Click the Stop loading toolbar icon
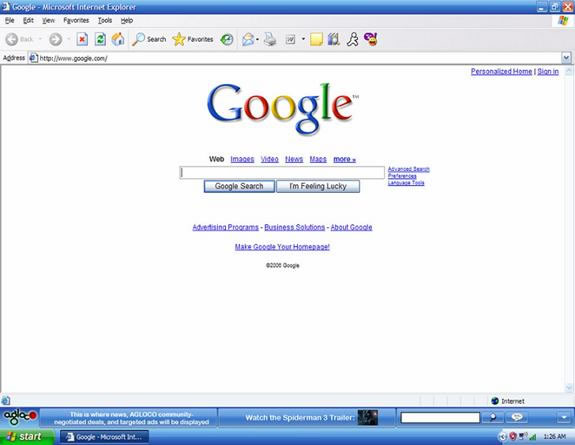This screenshot has height=445, width=575. click(x=82, y=39)
